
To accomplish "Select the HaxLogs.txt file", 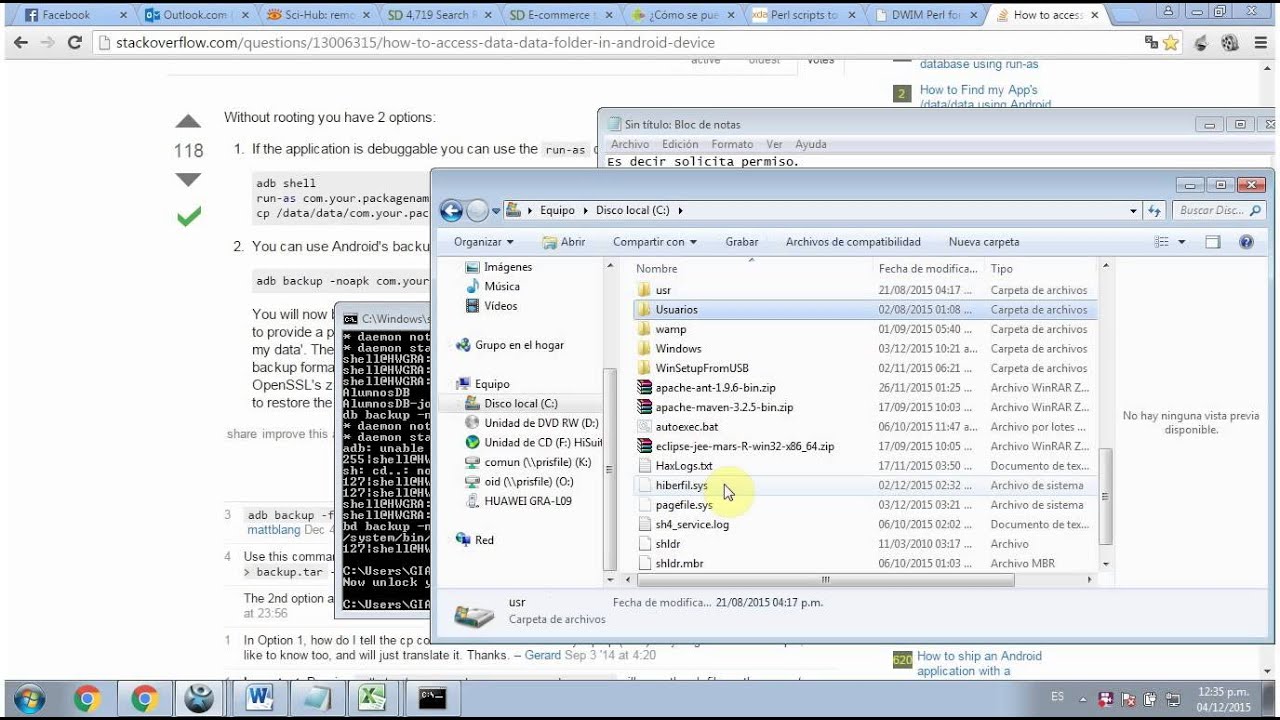I will [866, 466].
